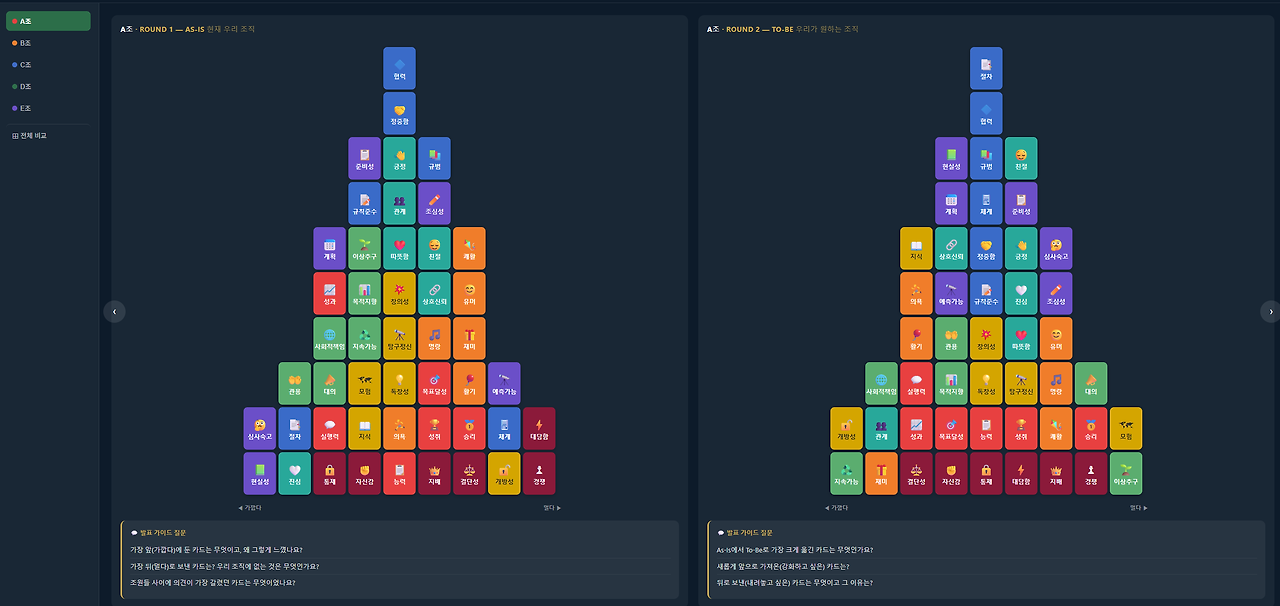Click the 통제 lock card in AS-IS pyramid
The image size is (1280, 606).
(329, 473)
